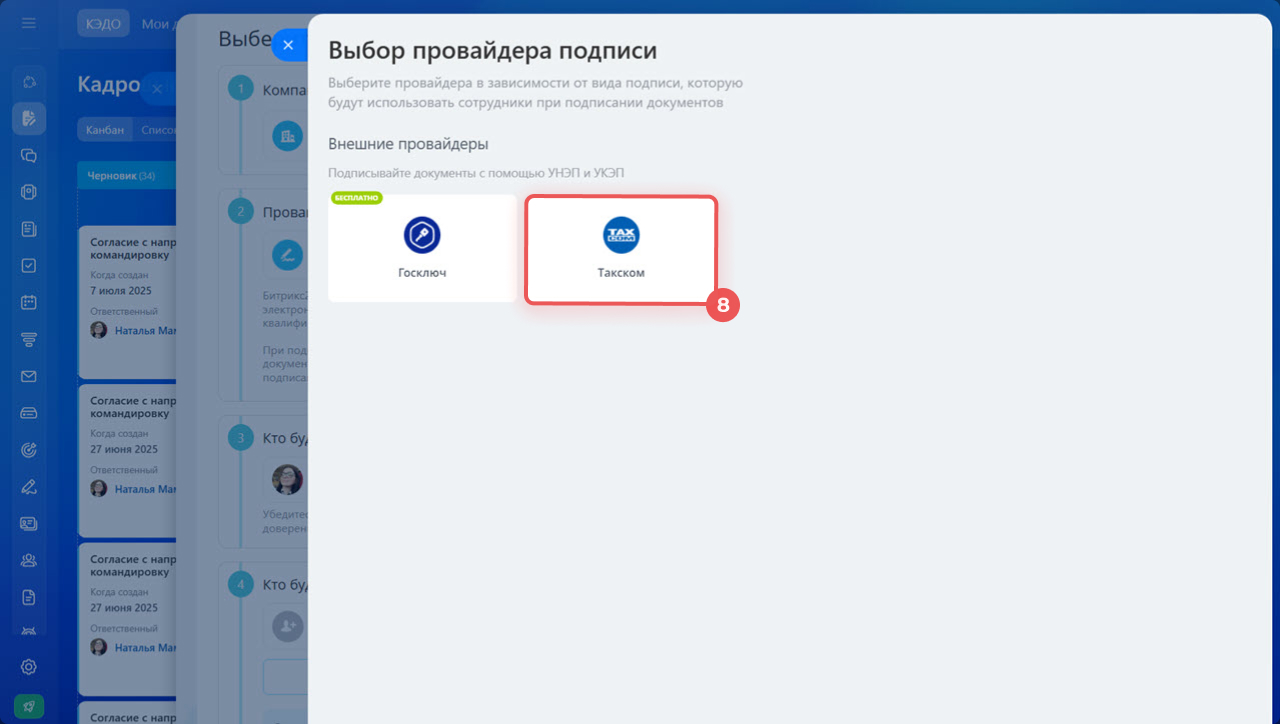Switch to the Канбан view tab

pos(105,130)
